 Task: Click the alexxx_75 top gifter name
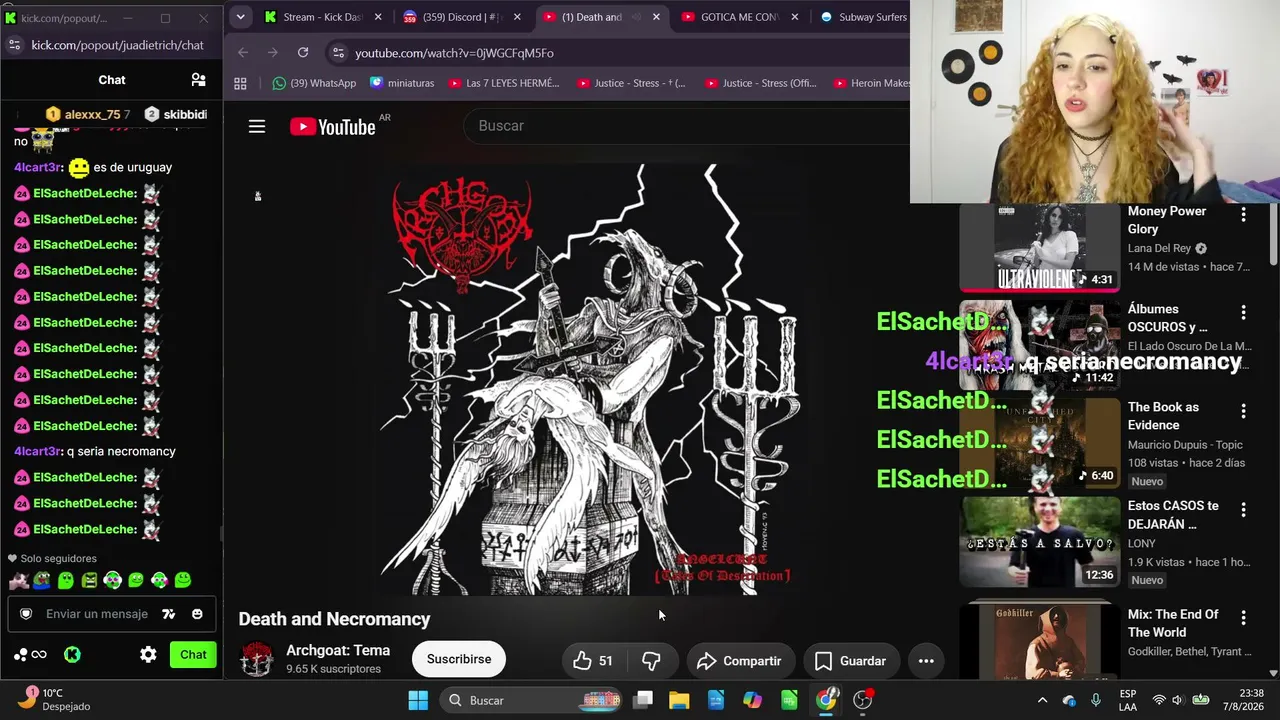coord(92,115)
